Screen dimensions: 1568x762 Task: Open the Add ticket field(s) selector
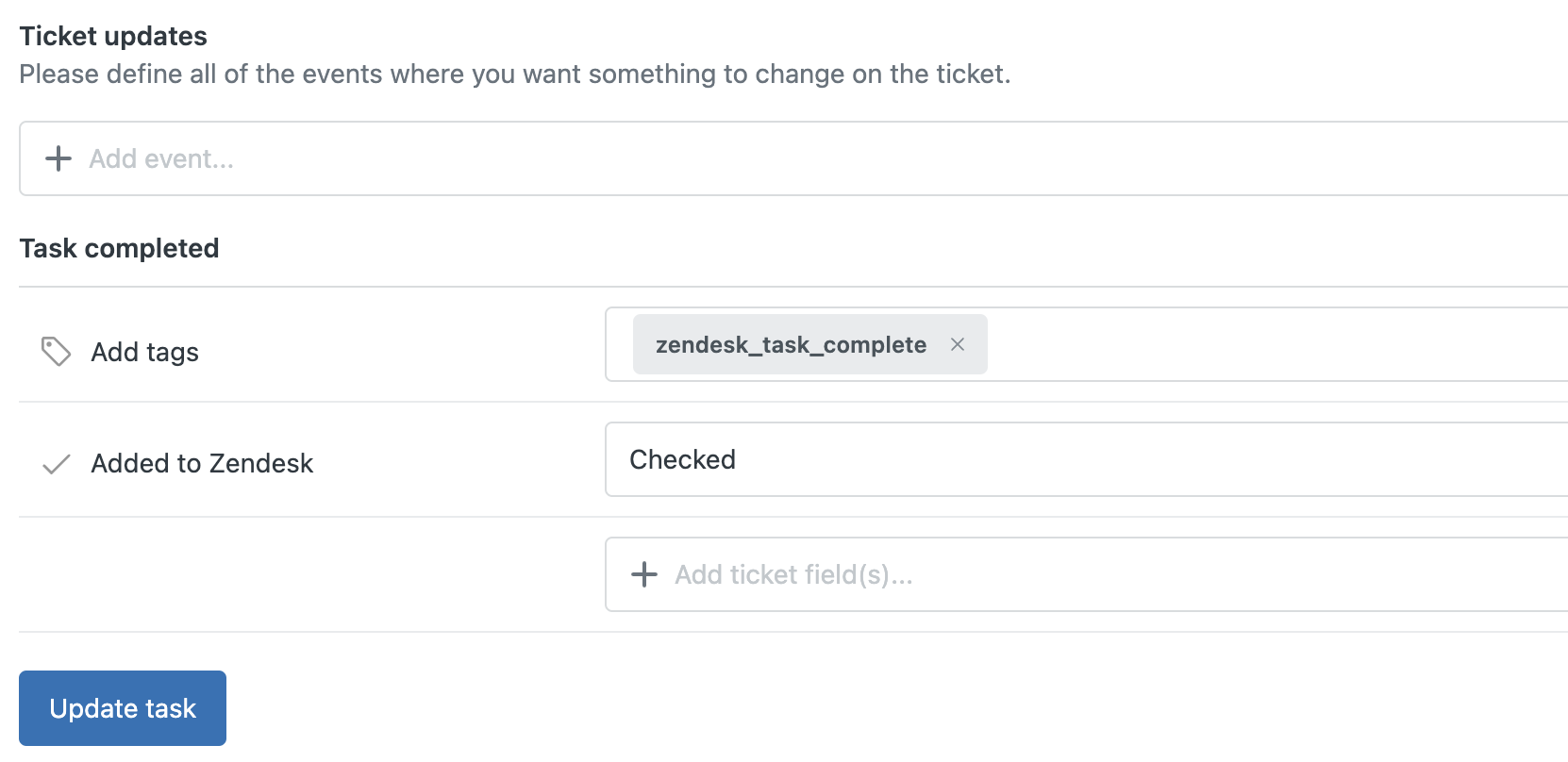[1086, 574]
